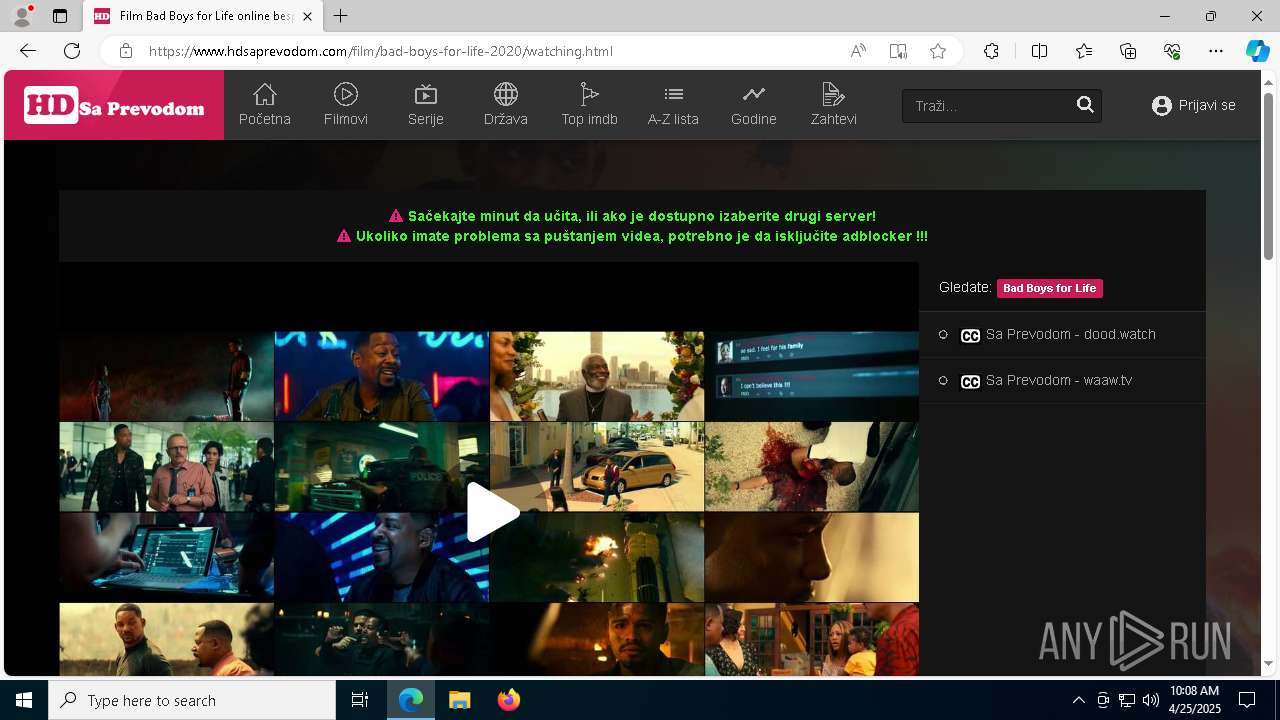Click the browser back arrow
The image size is (1280, 720).
click(28, 51)
